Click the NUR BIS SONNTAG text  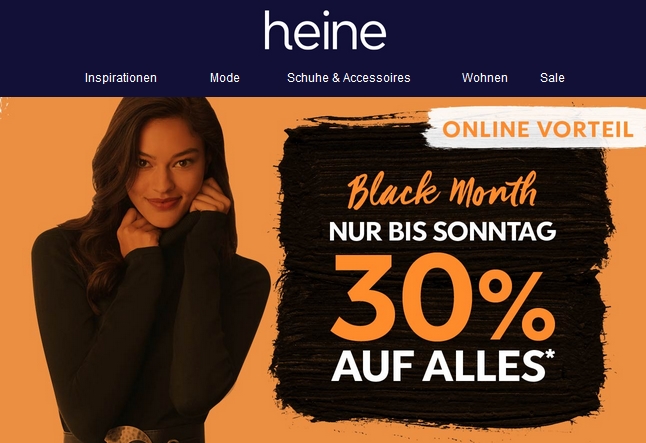(x=442, y=232)
